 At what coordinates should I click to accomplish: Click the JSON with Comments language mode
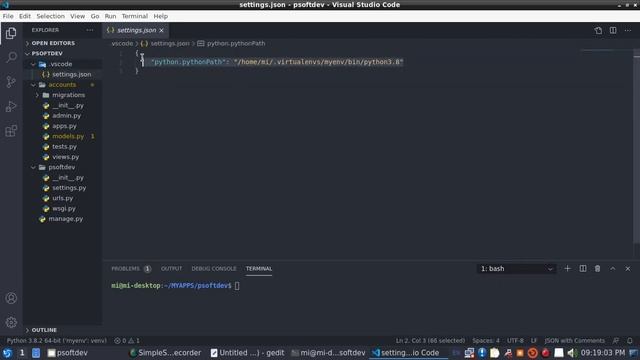coord(574,340)
